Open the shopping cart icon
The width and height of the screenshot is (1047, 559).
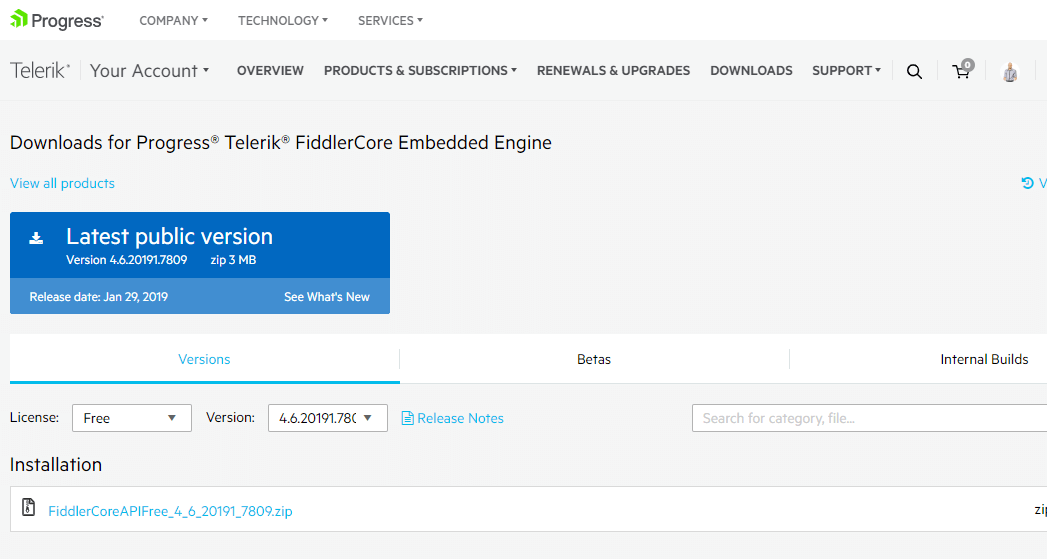pos(963,69)
